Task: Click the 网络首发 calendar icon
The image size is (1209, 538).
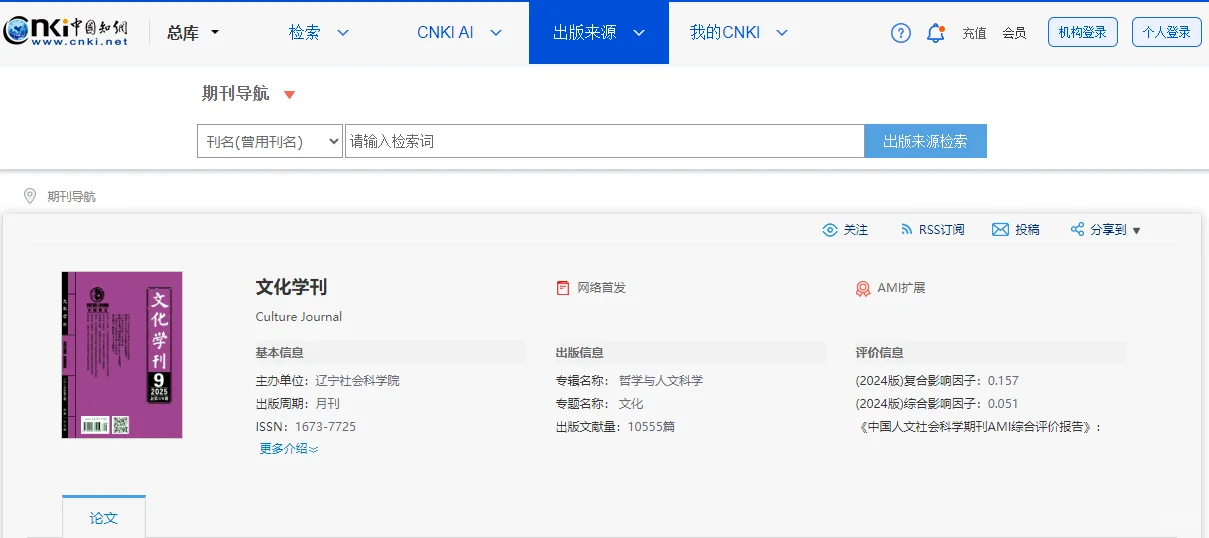Action: (563, 288)
